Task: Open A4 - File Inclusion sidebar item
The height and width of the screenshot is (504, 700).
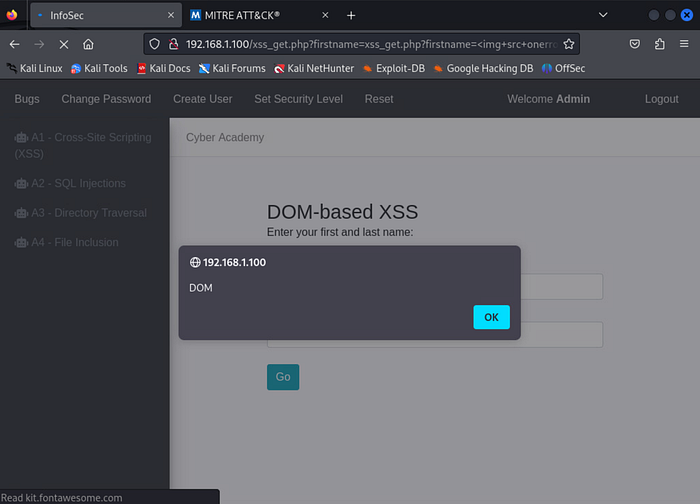Action: (x=67, y=242)
